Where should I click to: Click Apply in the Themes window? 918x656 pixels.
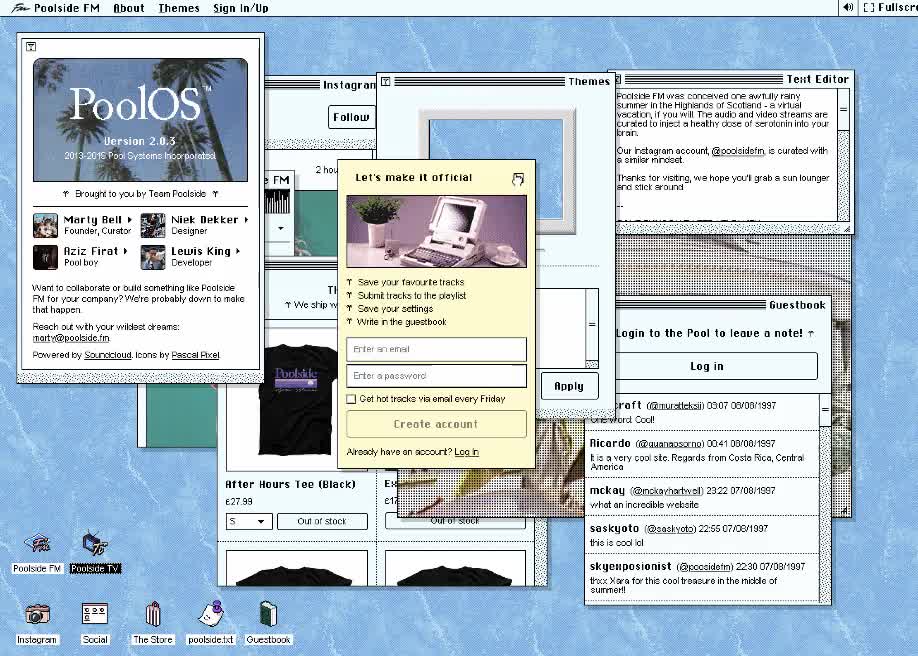click(x=569, y=386)
